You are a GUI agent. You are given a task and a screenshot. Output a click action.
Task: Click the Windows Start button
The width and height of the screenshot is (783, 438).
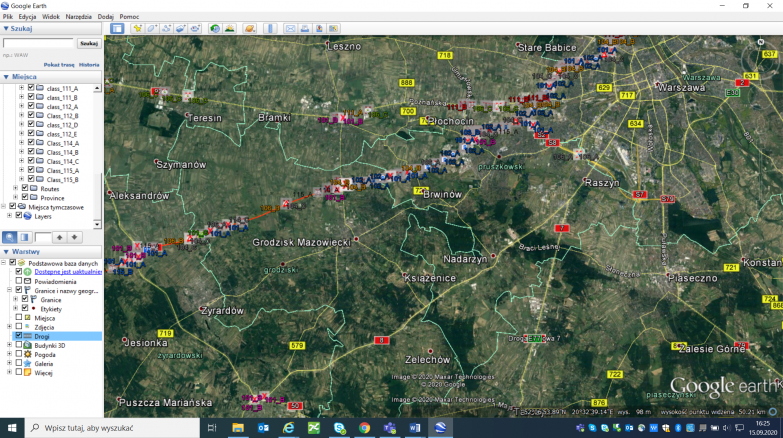click(x=12, y=428)
